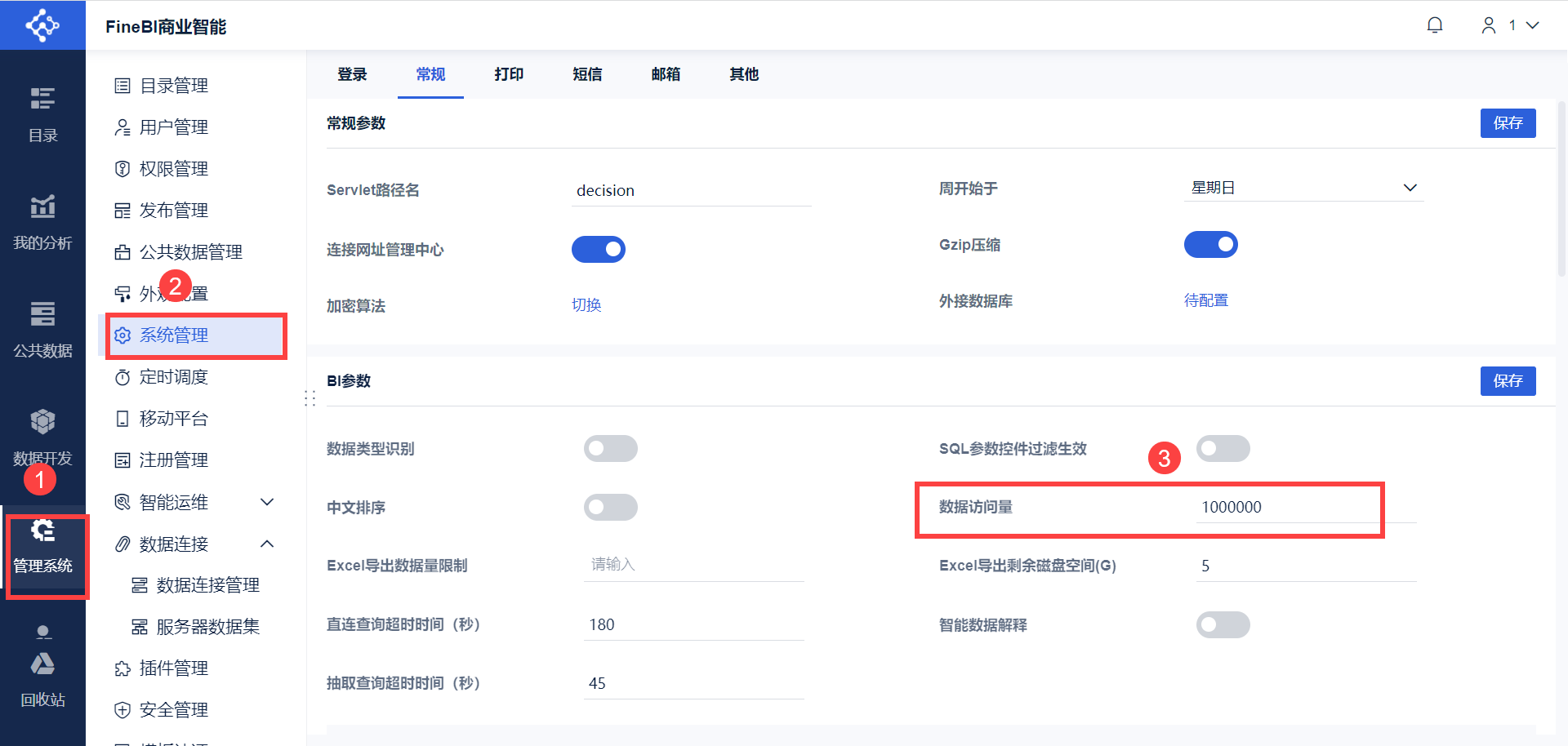Open the 回收站 recycle bin

(42, 679)
